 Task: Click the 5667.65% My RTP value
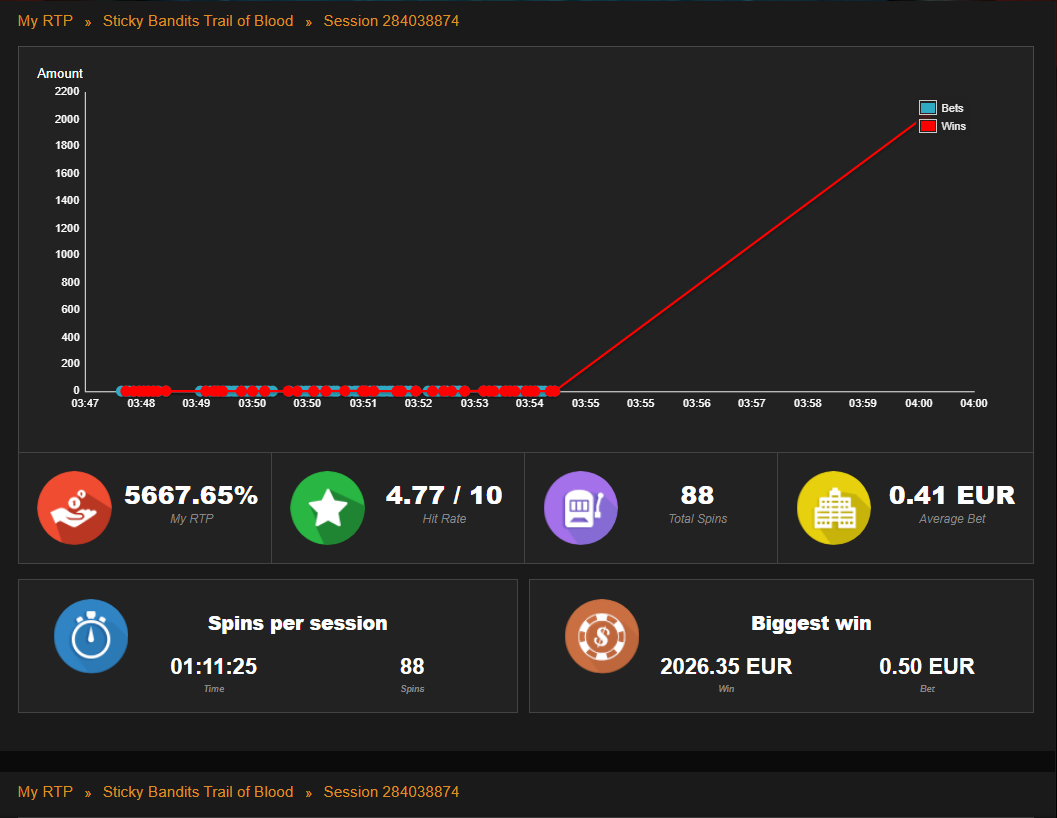[x=191, y=495]
